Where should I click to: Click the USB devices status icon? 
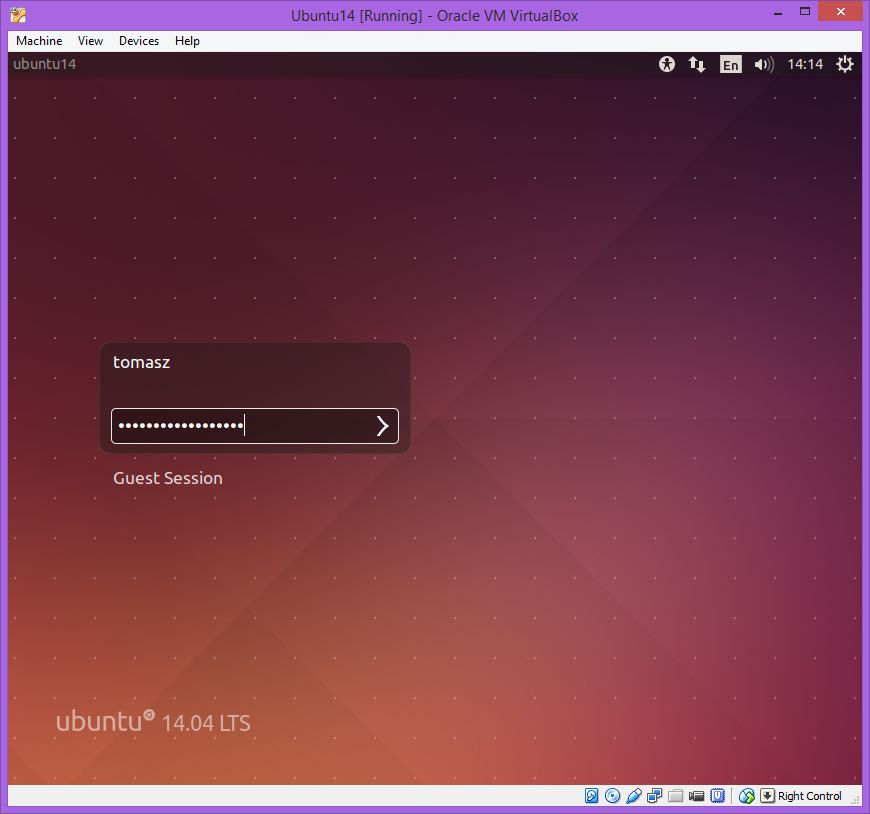[x=634, y=796]
